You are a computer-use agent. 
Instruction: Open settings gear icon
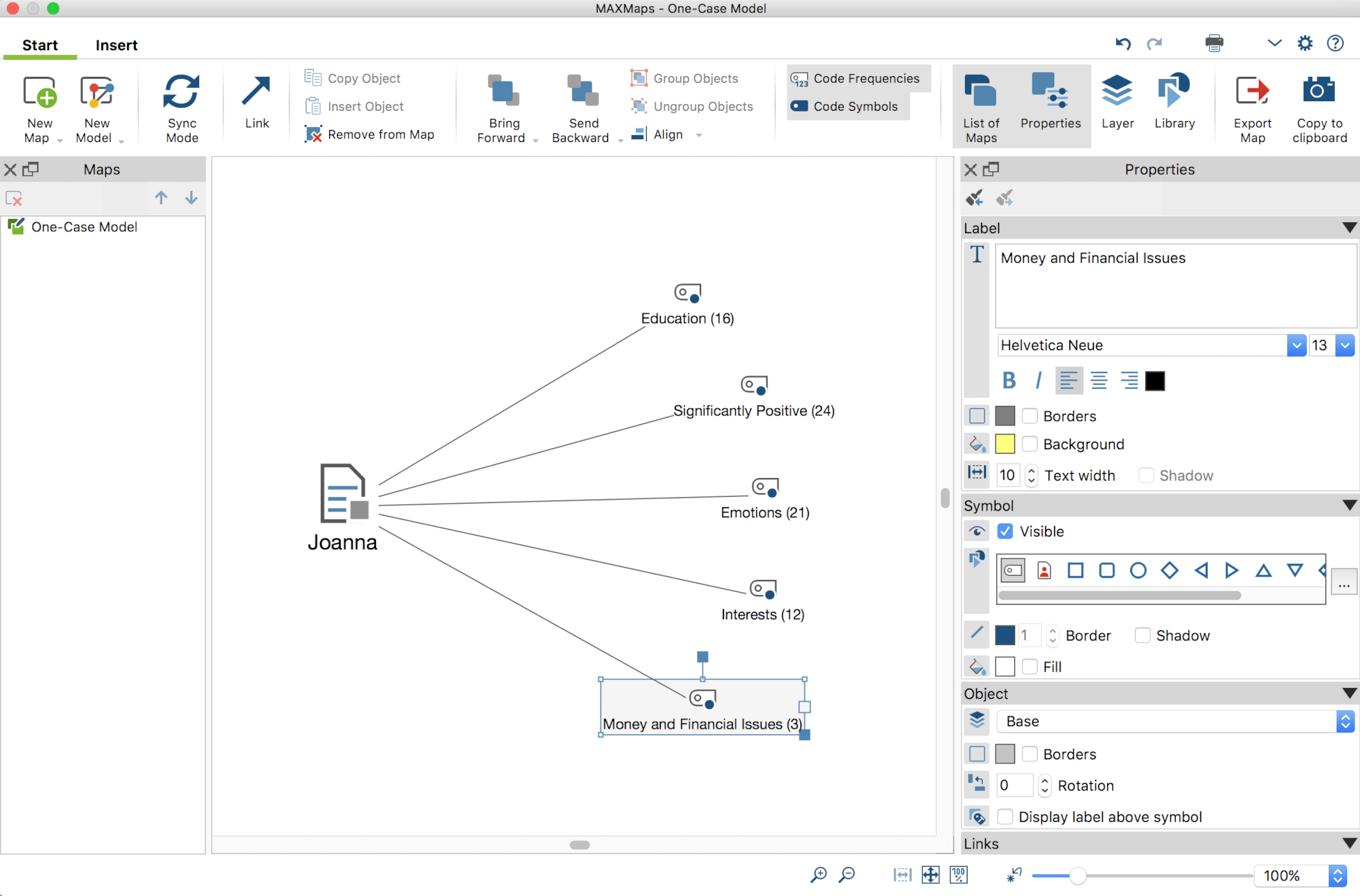(1304, 44)
